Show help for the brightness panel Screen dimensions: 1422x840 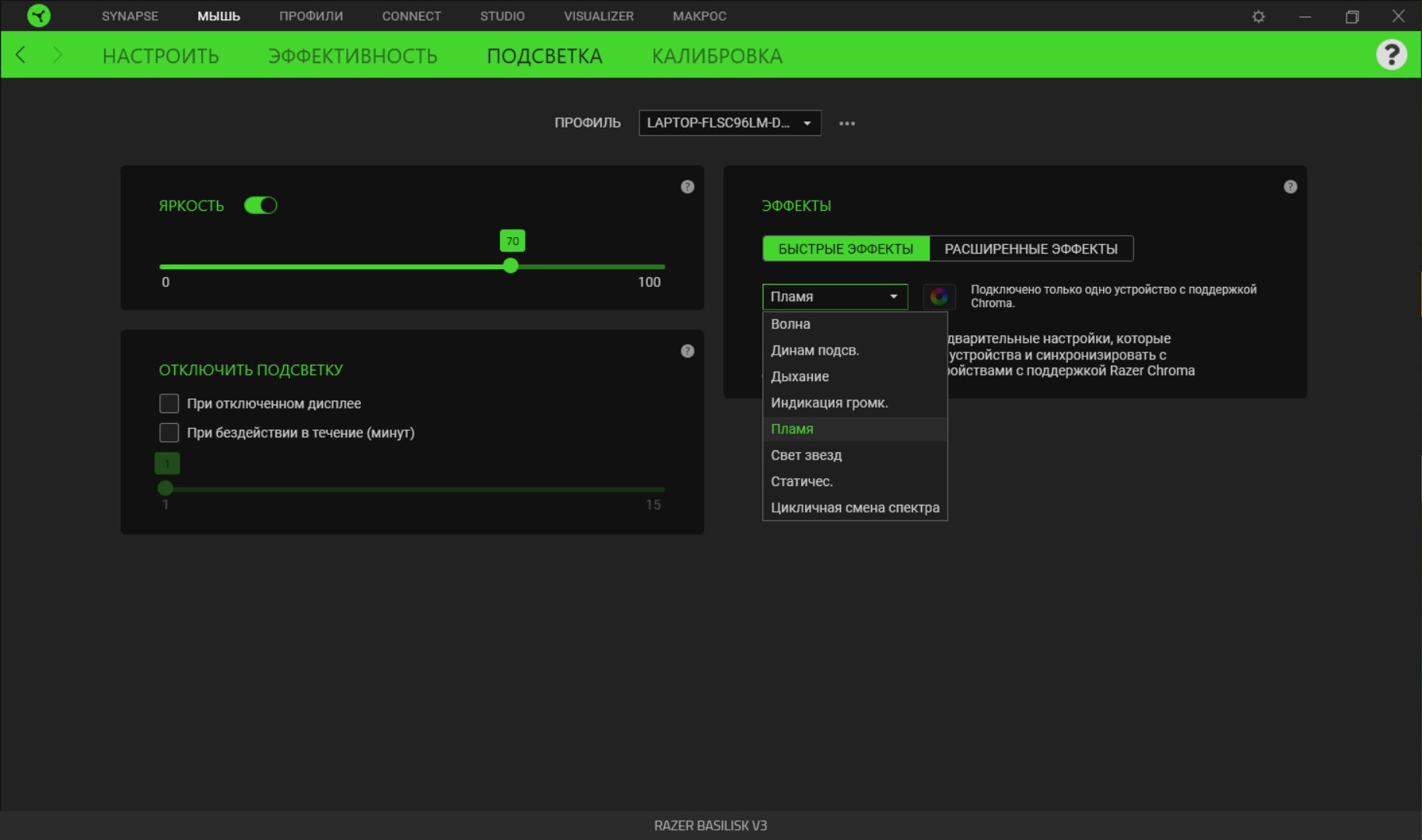[687, 187]
